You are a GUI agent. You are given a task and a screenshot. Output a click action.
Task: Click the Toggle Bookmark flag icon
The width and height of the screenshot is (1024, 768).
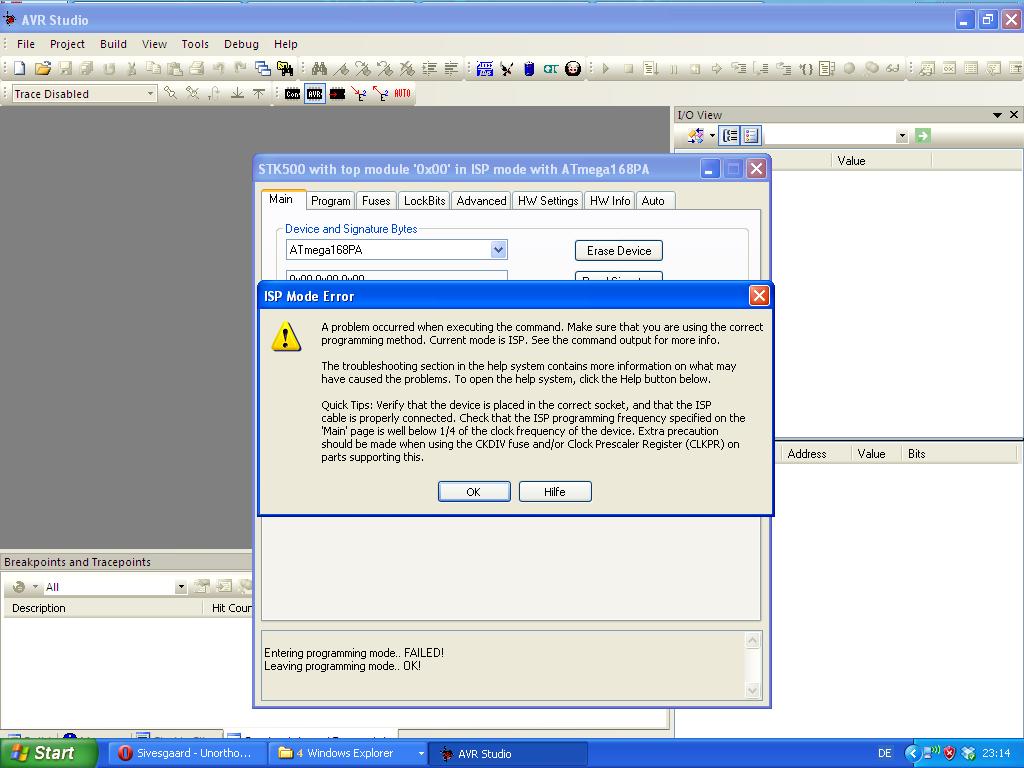tap(341, 68)
